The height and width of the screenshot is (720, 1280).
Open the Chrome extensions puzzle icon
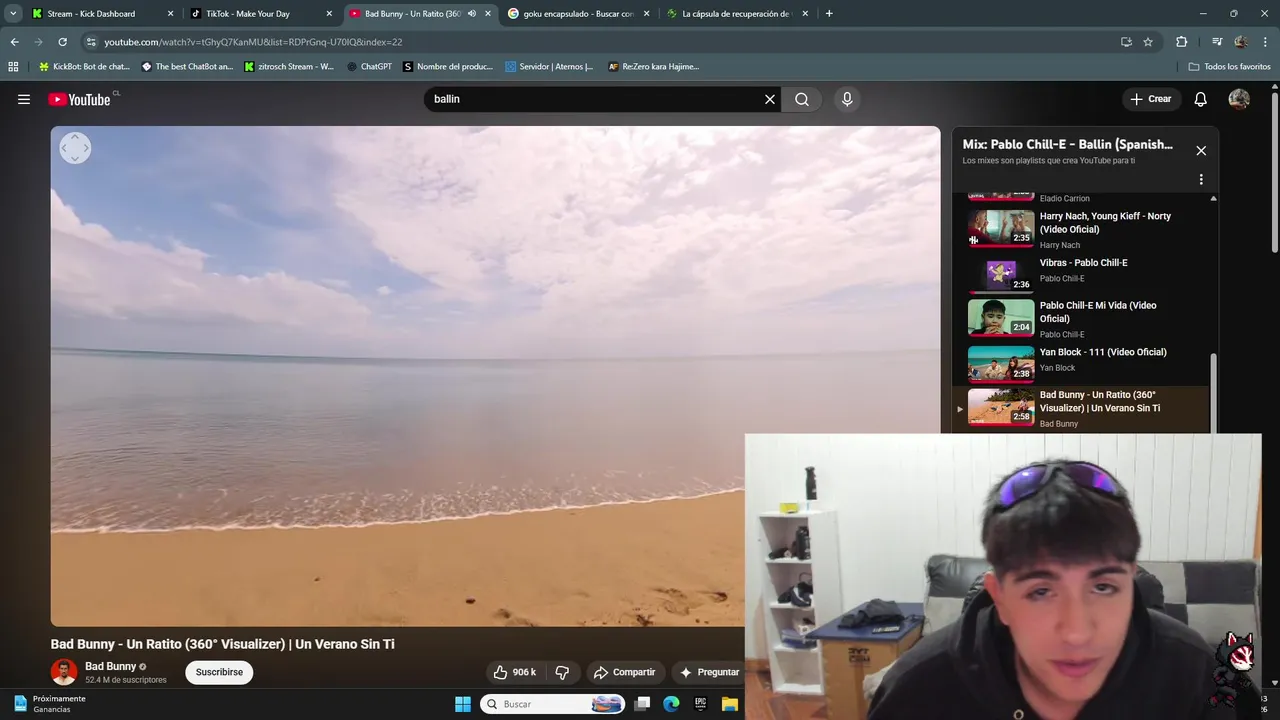pos(1181,42)
